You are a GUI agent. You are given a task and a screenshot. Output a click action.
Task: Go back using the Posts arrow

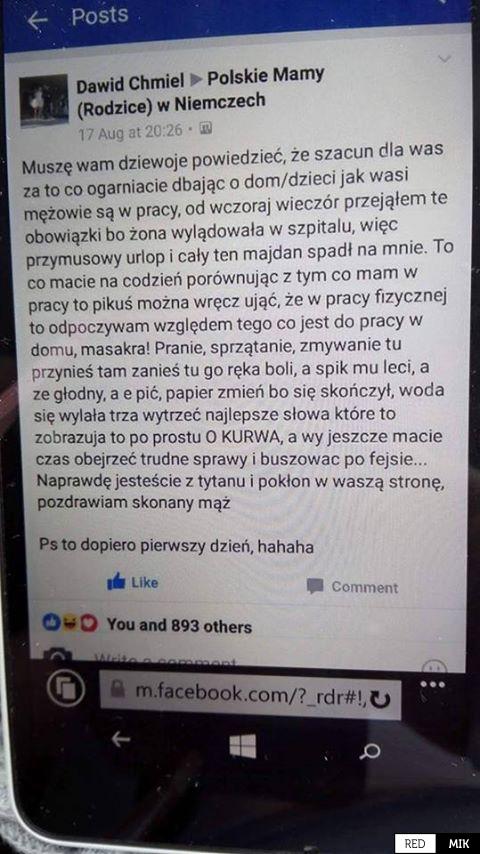point(37,21)
